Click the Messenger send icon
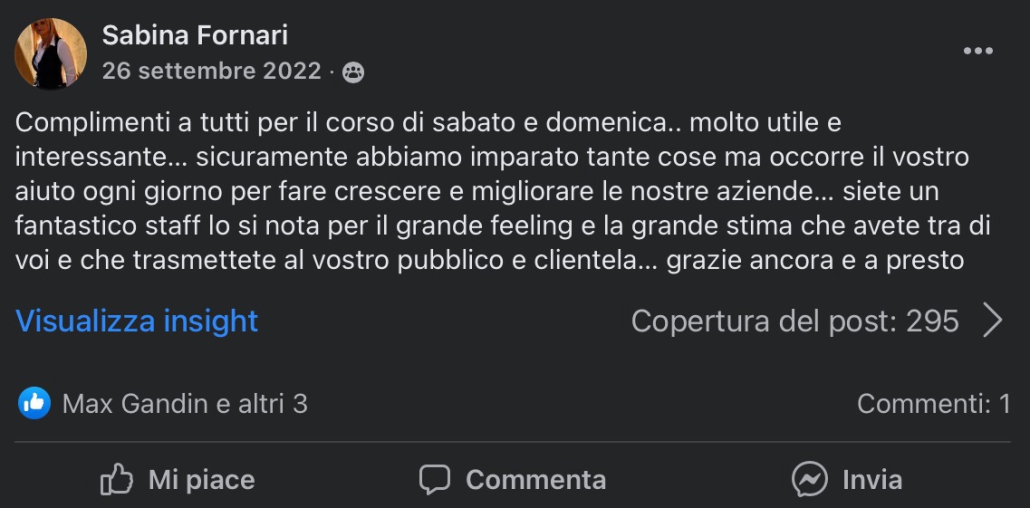This screenshot has height=508, width=1030. 809,480
